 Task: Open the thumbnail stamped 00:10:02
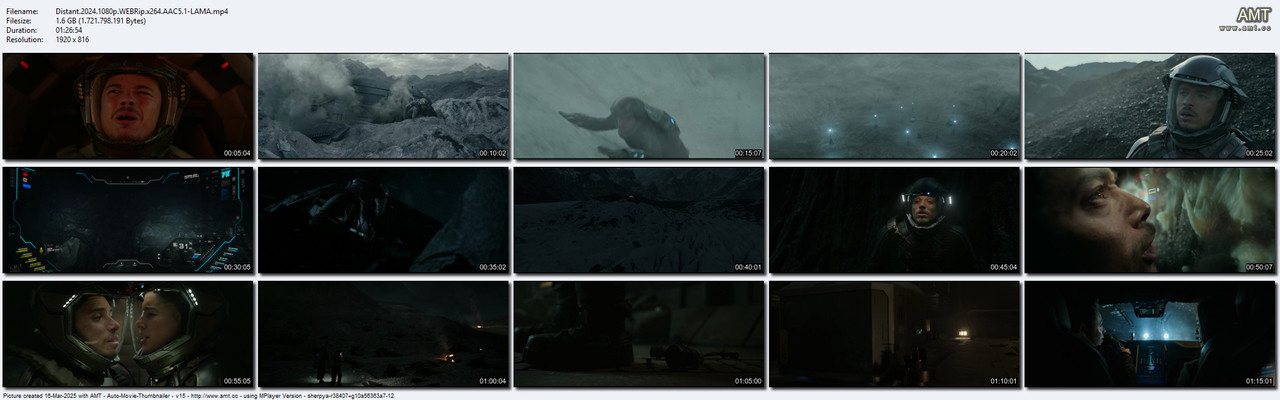[x=384, y=106]
